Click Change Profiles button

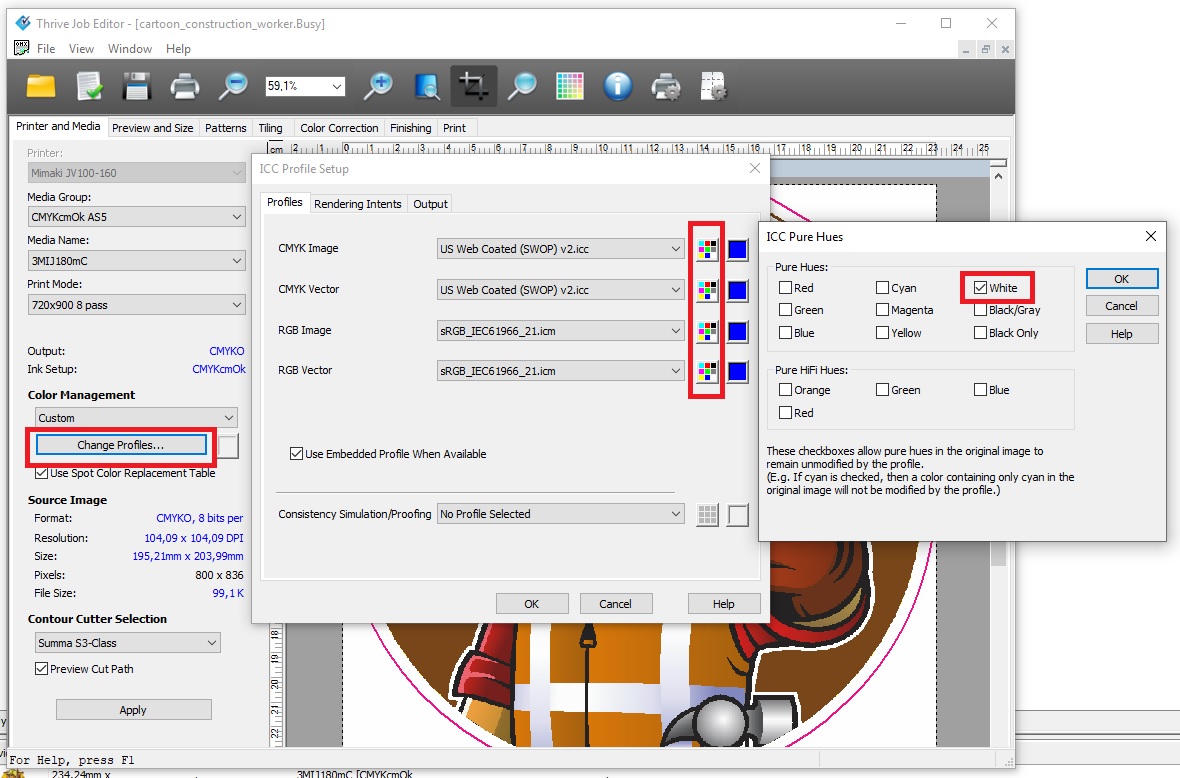[x=120, y=445]
